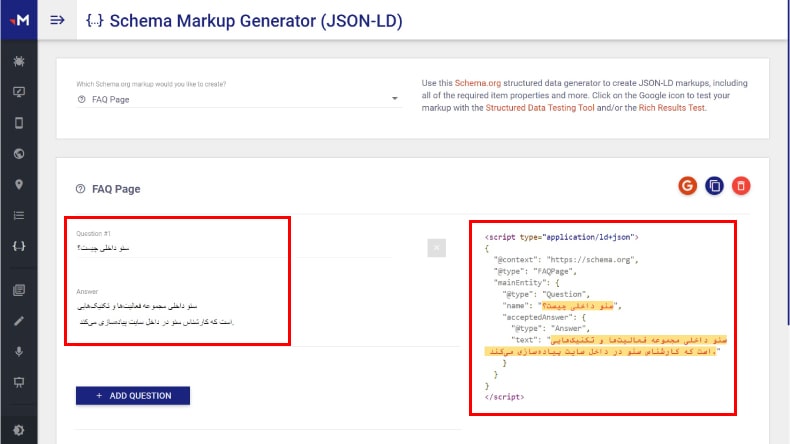Copy the JSON-LD markup with blue icon
This screenshot has width=790, height=444.
(714, 186)
